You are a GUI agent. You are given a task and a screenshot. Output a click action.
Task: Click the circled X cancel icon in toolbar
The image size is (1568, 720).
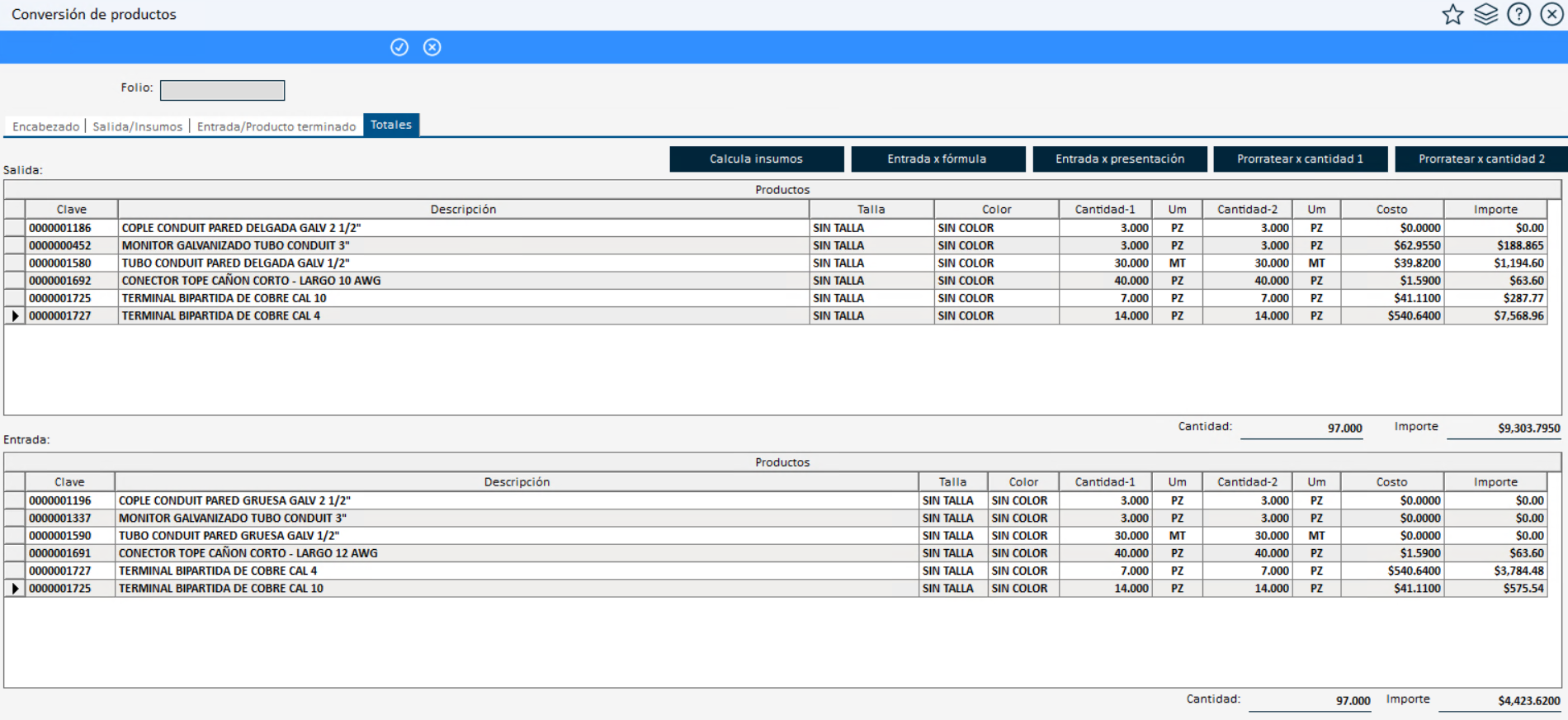[x=432, y=47]
